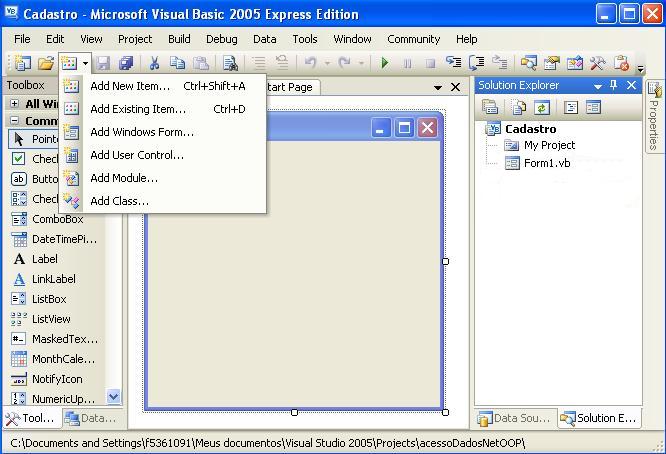Click the Find in files toolbar icon
Viewport: 666px width, 454px height.
point(230,63)
